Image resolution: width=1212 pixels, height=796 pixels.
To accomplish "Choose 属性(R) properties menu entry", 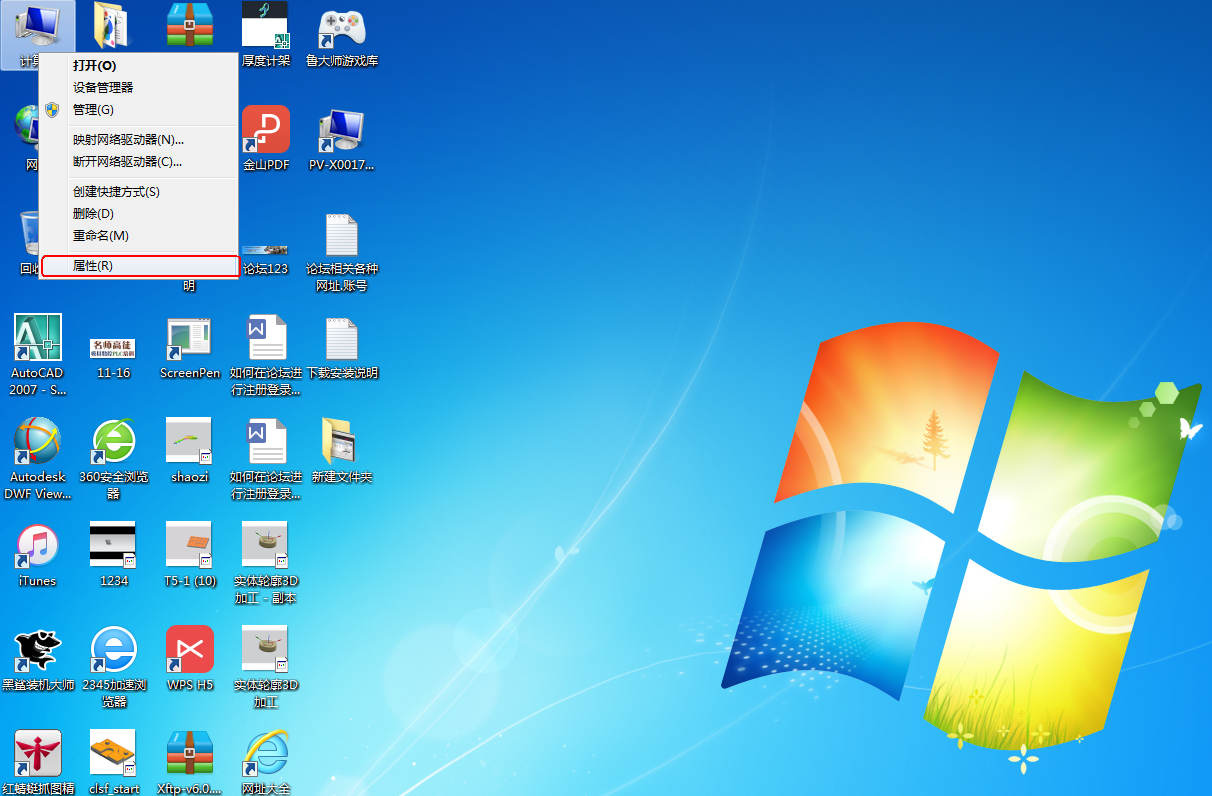I will click(x=139, y=266).
